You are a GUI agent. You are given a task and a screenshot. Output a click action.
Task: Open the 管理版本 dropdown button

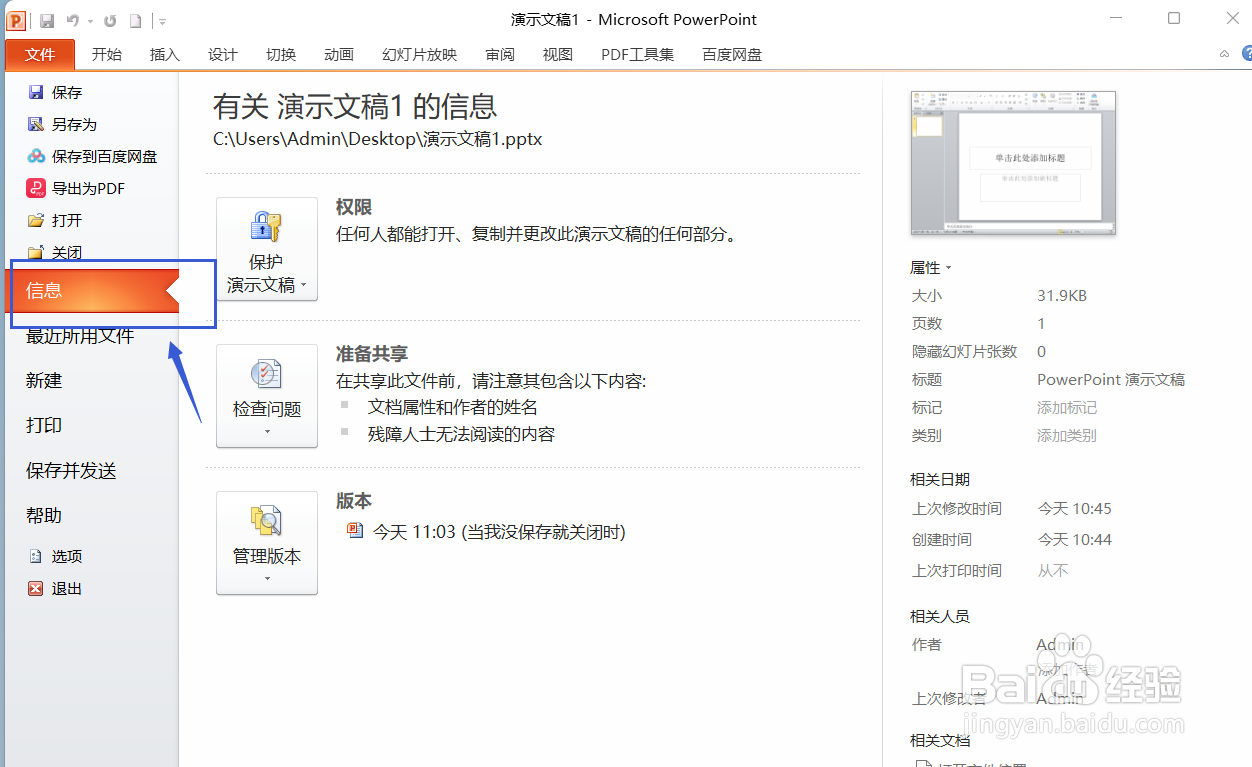(x=267, y=543)
